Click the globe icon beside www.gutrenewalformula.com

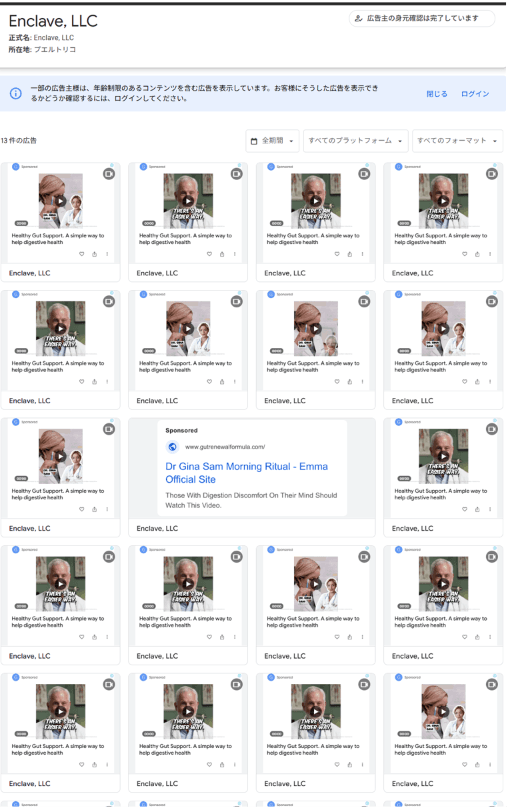172,447
